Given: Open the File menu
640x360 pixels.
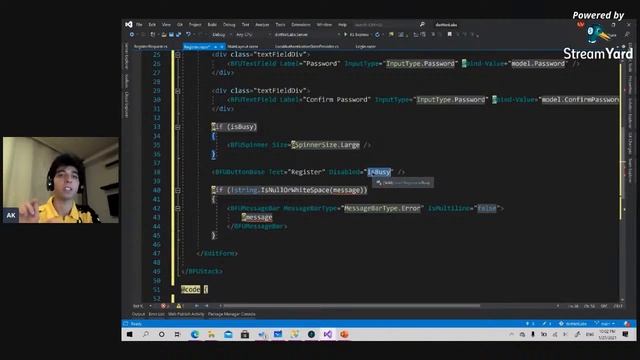Looking at the screenshot, I should (139, 25).
